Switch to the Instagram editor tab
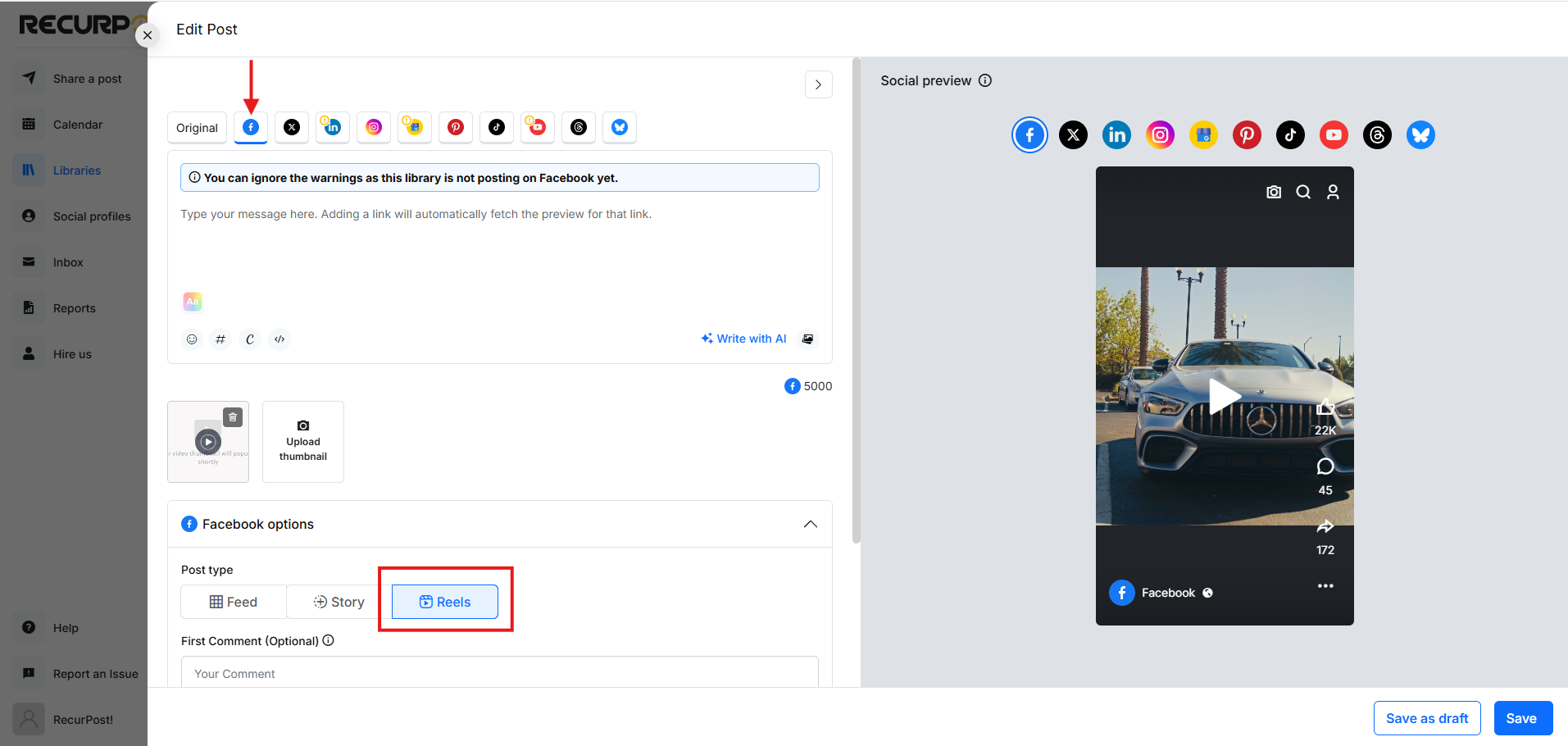 374,127
